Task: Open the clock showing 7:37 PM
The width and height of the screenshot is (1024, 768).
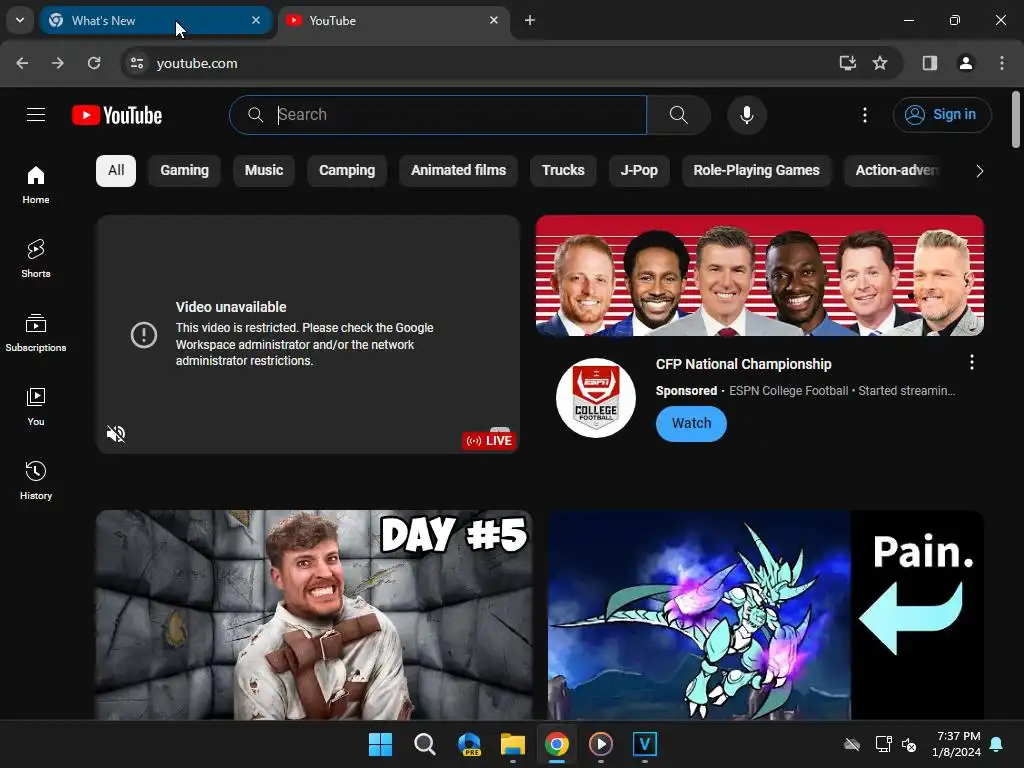Action: [x=957, y=744]
